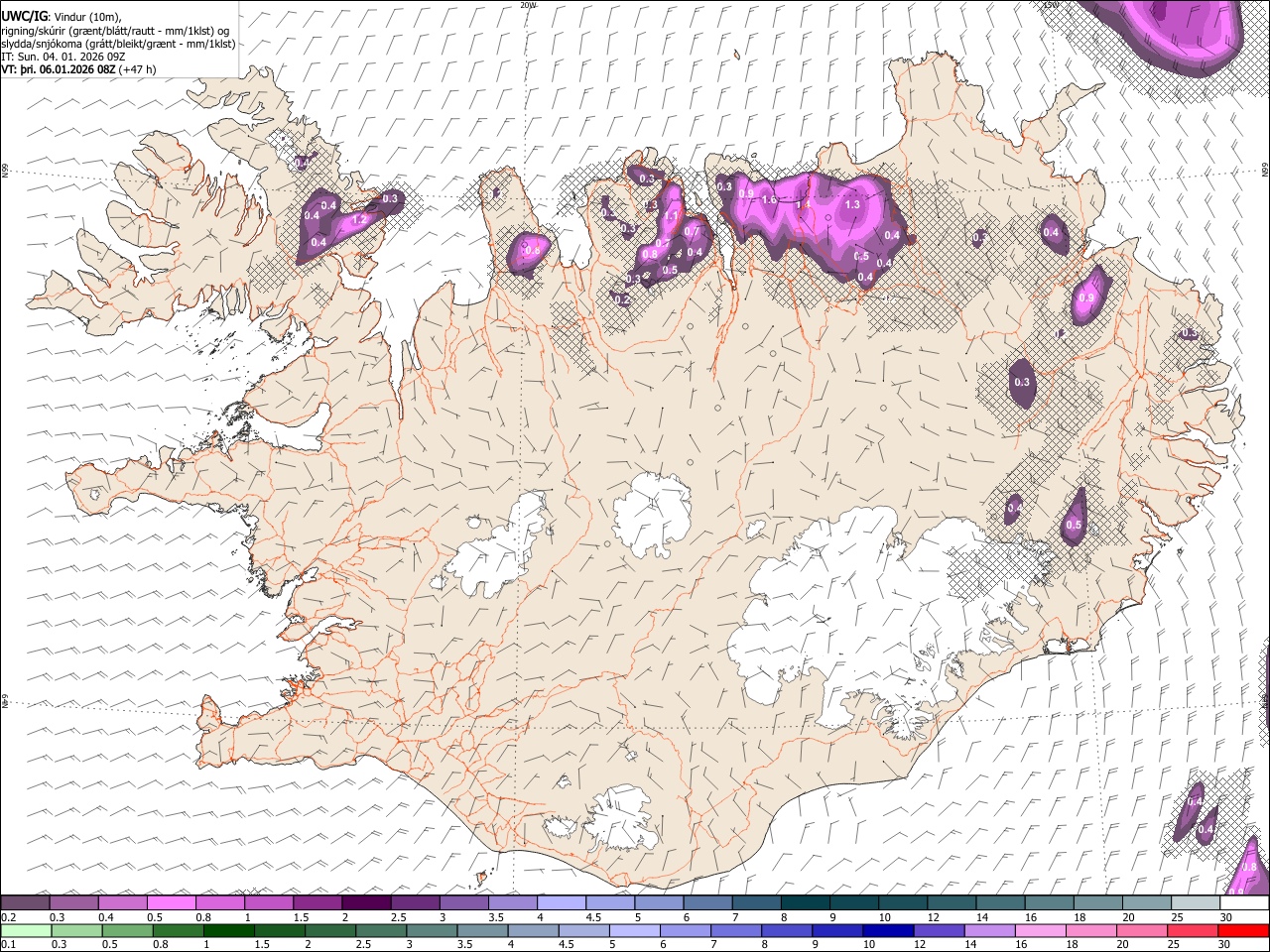Click the 1.3 precipitation value on the map

point(852,205)
